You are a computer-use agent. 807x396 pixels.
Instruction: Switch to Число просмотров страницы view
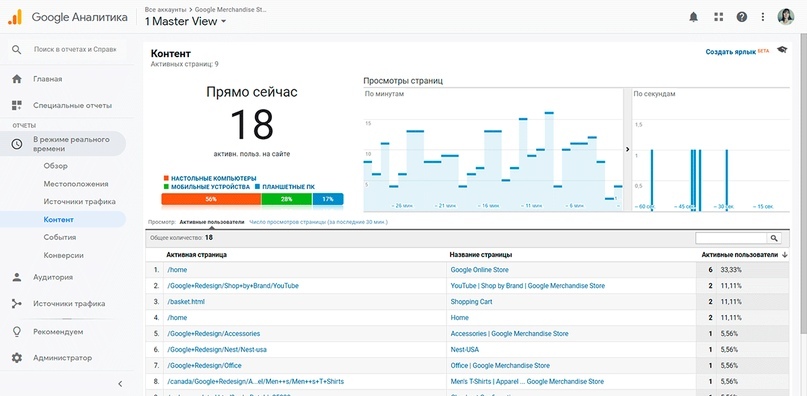click(318, 222)
